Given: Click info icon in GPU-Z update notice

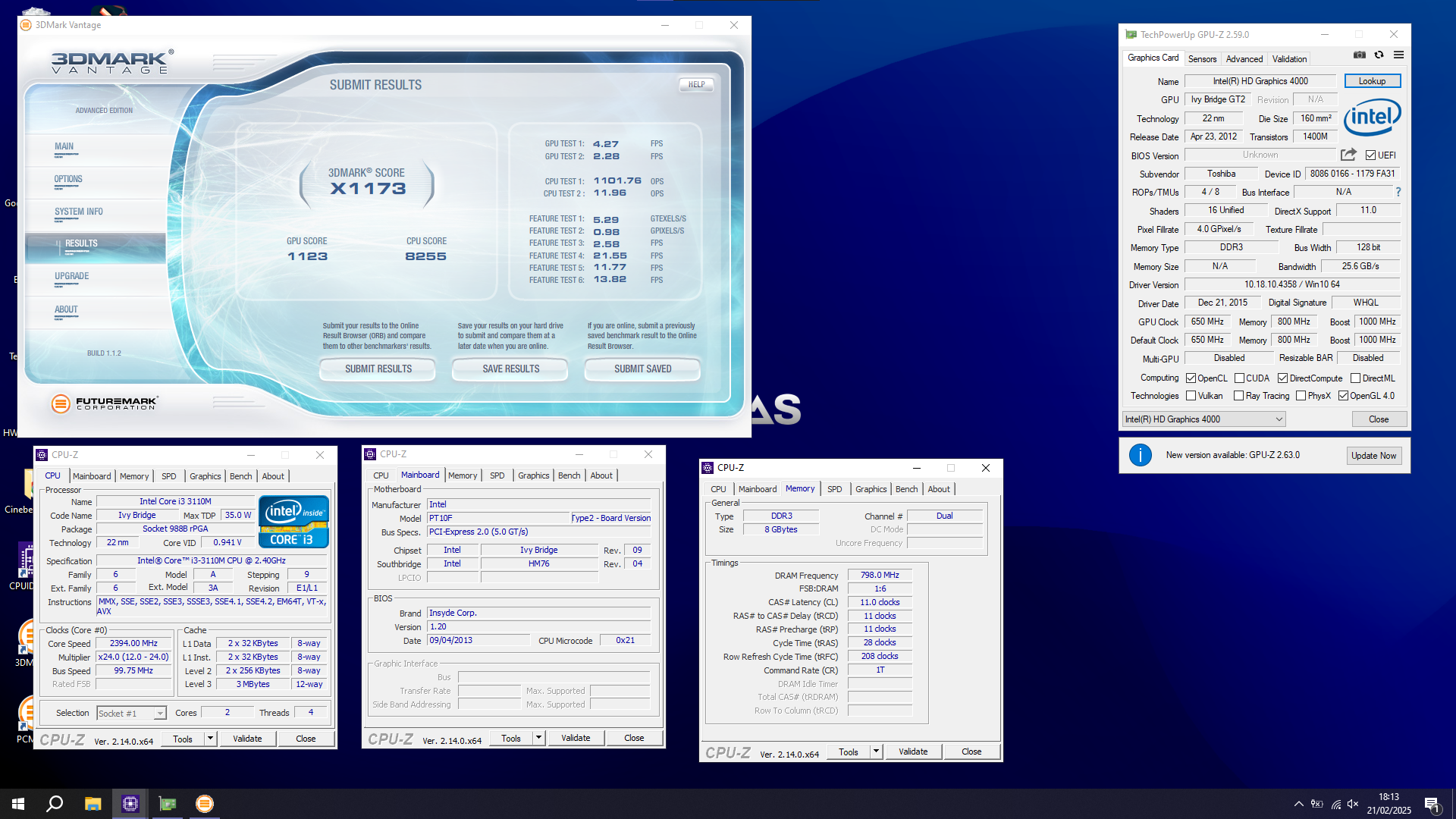Looking at the screenshot, I should coord(1141,455).
